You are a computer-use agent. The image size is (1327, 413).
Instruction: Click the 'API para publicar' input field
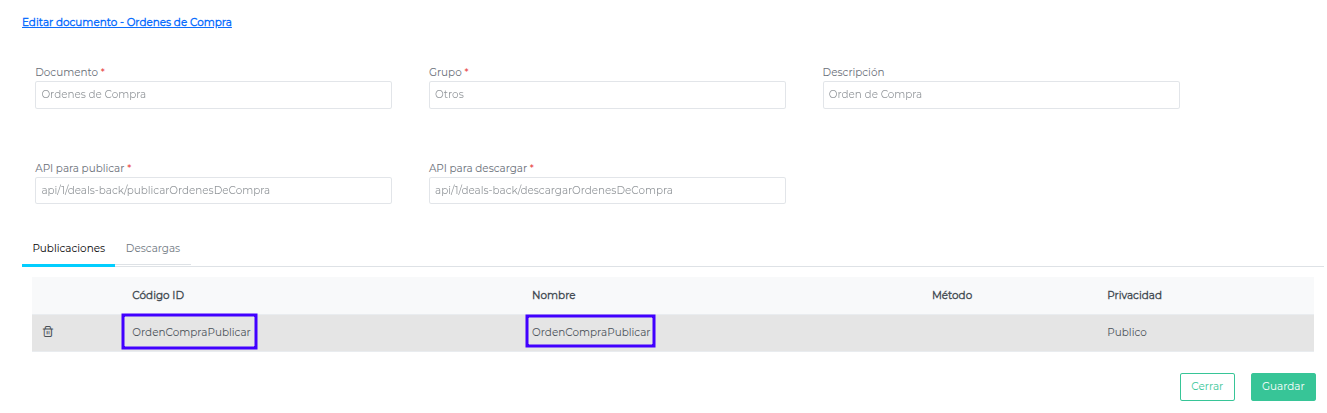coord(213,190)
